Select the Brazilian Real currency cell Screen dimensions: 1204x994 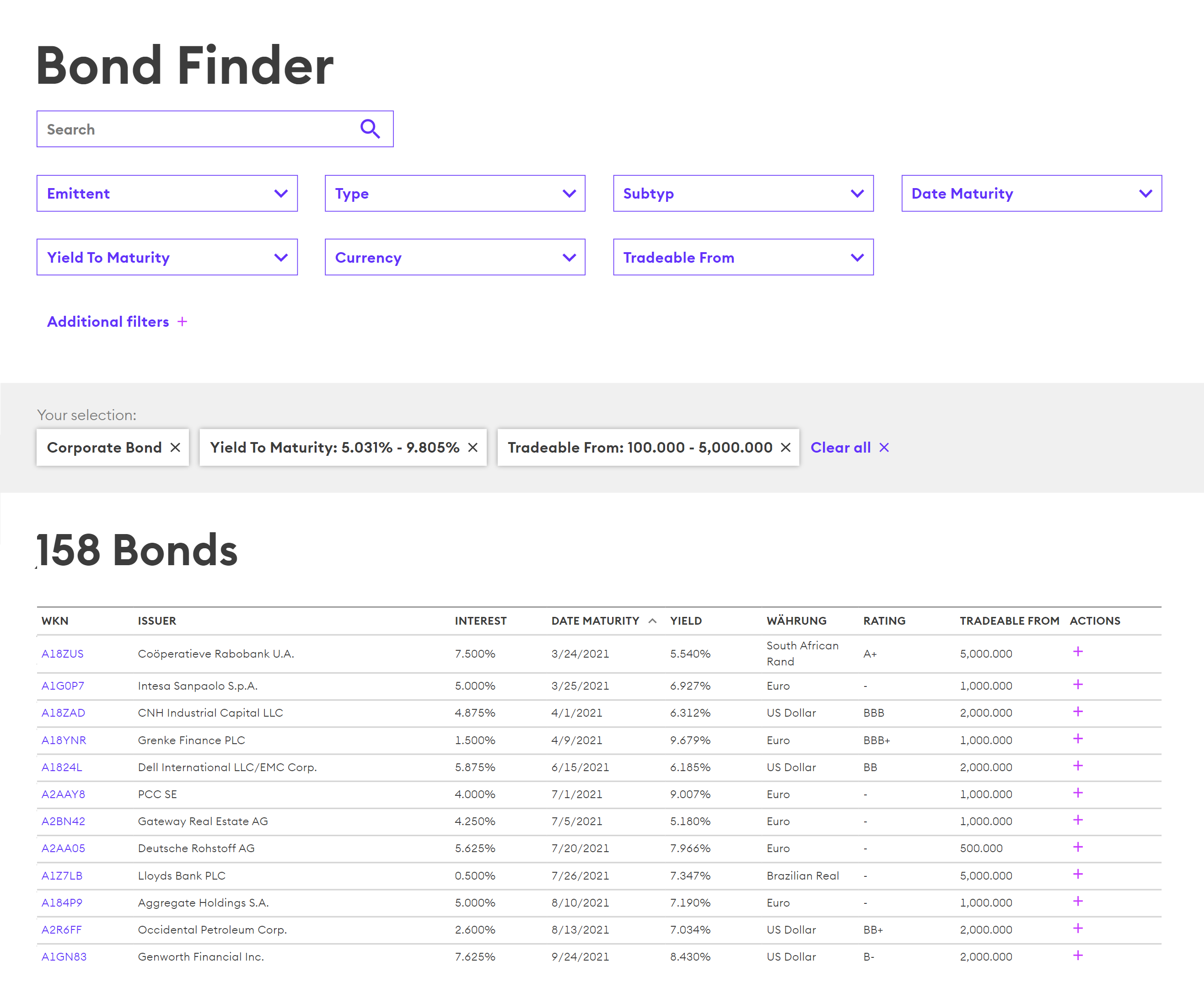tap(802, 875)
